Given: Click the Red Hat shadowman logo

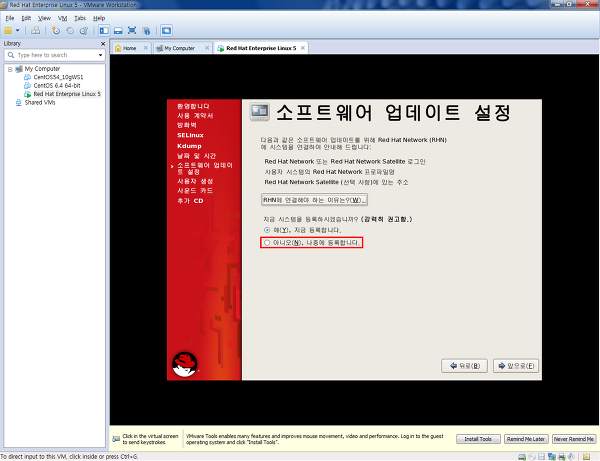Looking at the screenshot, I should [184, 364].
